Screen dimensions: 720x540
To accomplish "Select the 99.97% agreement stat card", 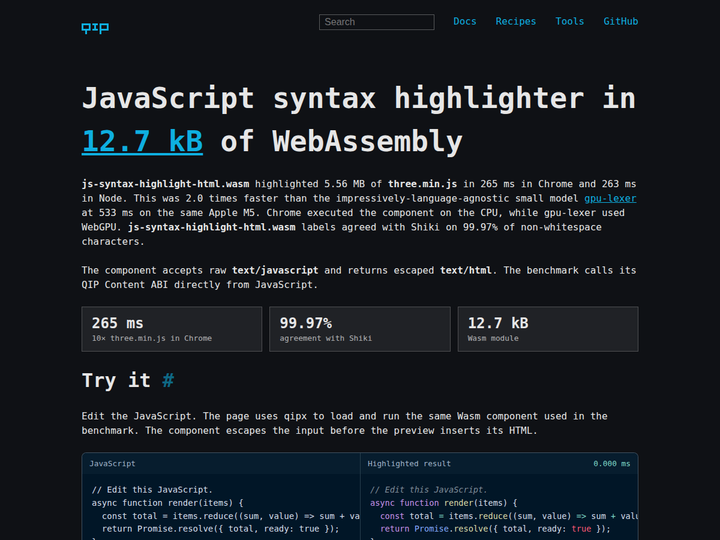I will pos(360,329).
